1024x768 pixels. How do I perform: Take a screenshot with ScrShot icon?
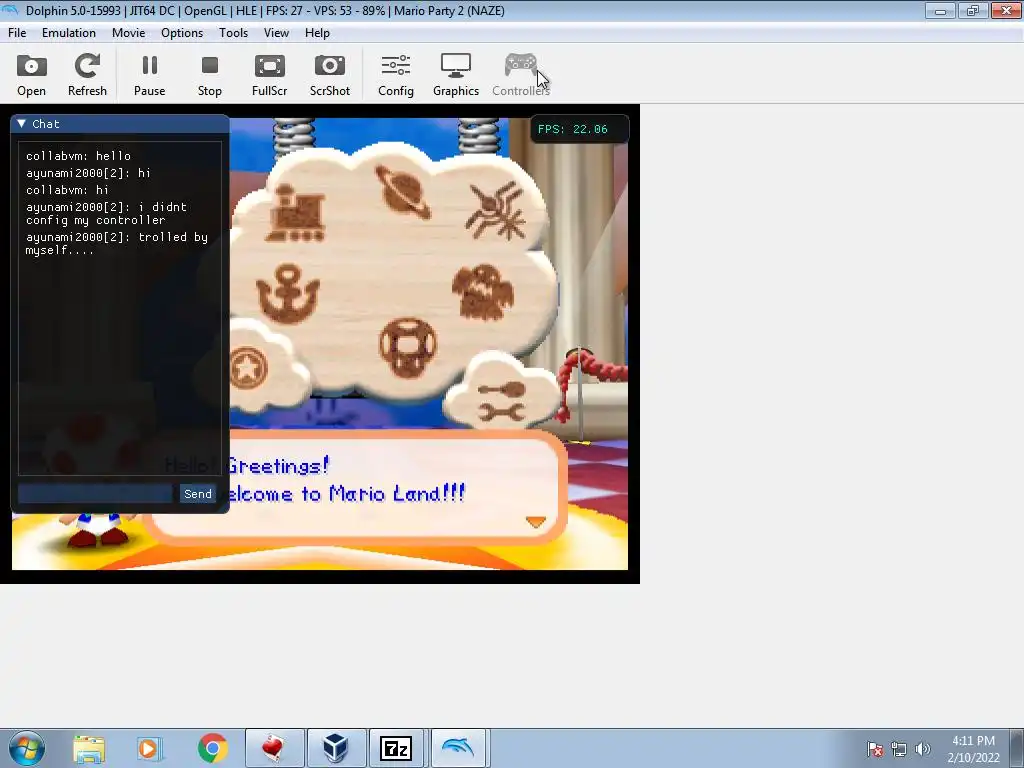(x=330, y=76)
